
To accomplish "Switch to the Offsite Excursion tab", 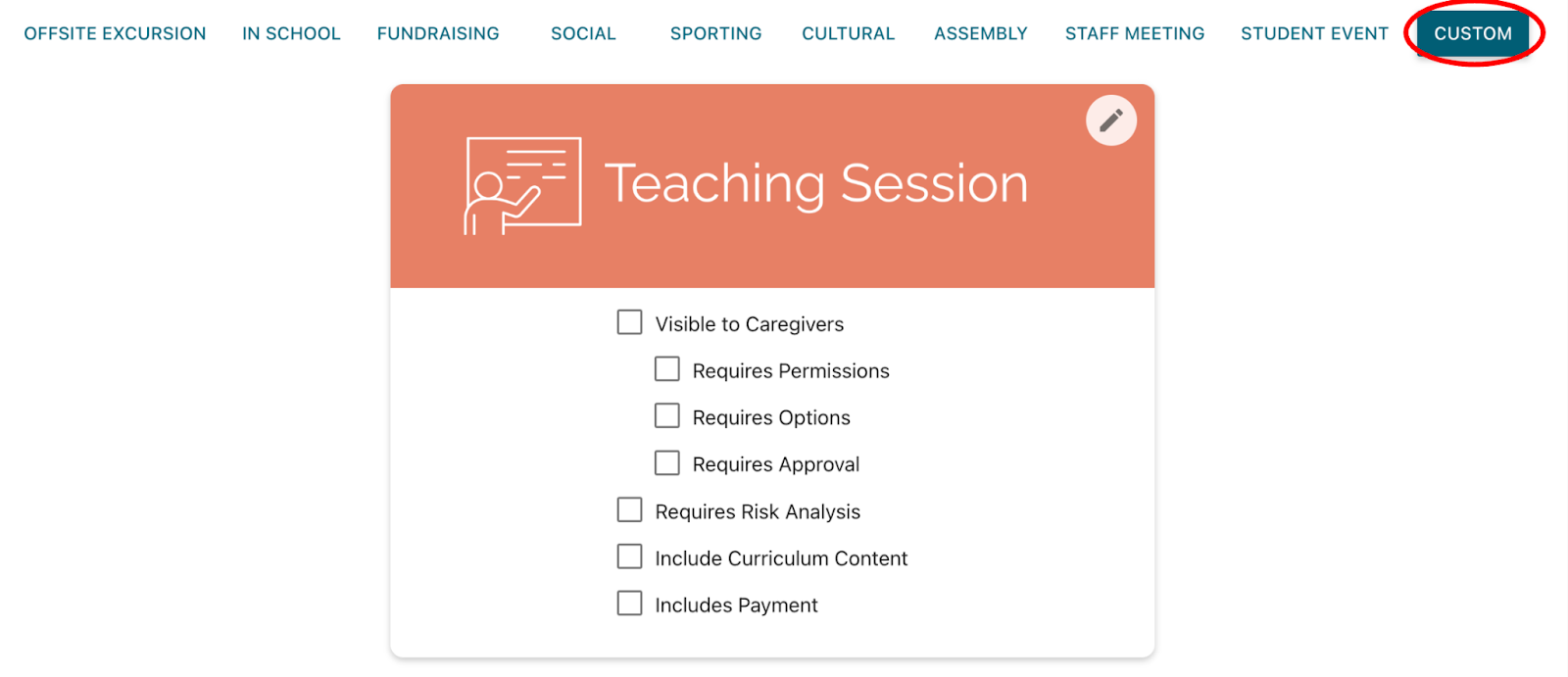I will coord(115,33).
